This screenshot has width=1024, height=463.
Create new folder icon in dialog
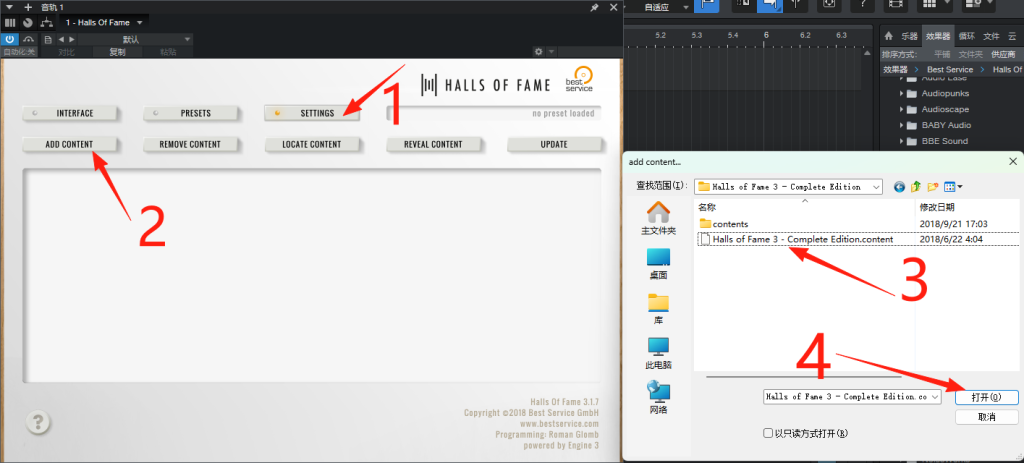click(933, 187)
